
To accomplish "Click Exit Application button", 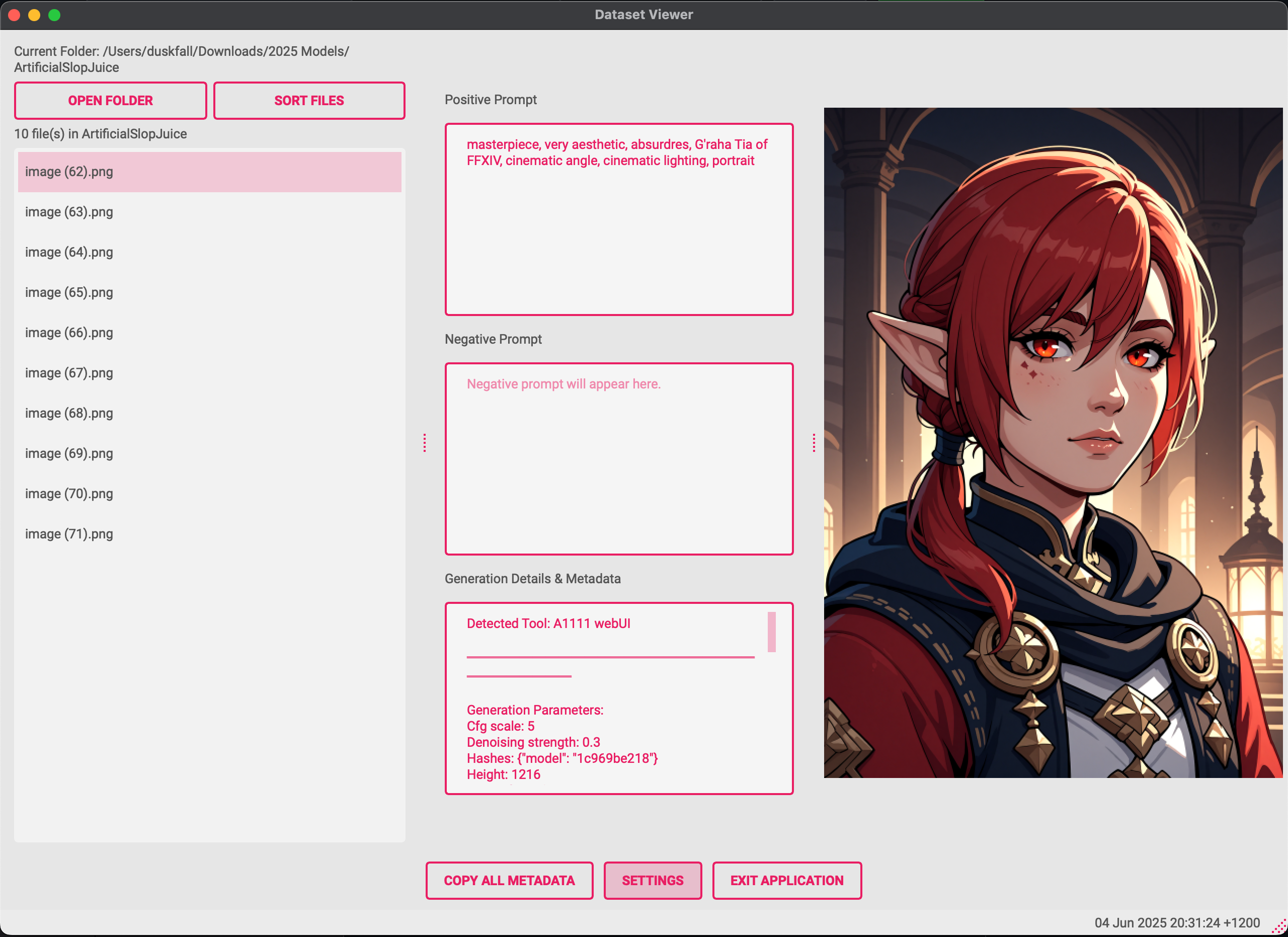I will (786, 880).
